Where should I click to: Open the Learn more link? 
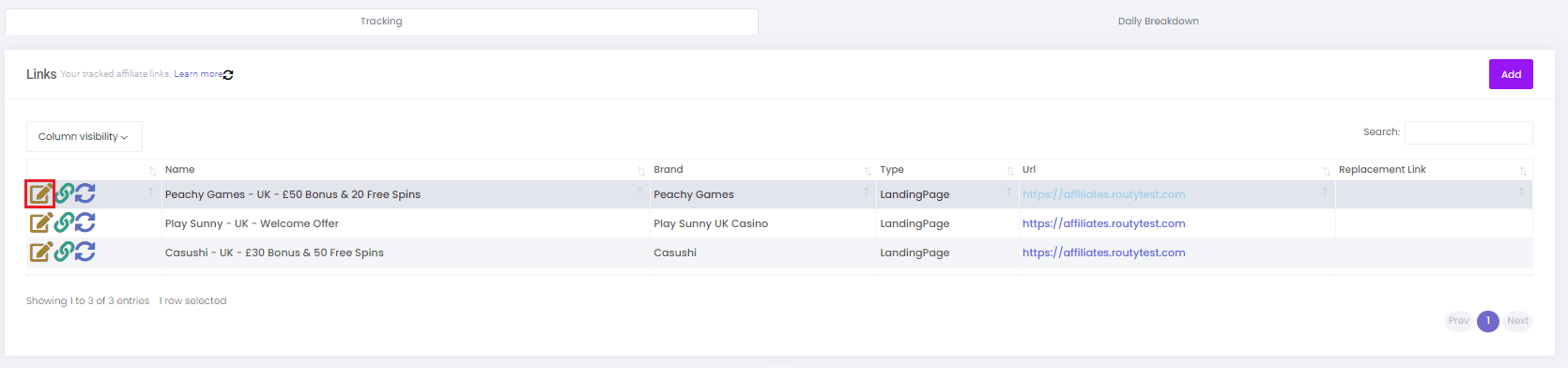click(x=198, y=74)
